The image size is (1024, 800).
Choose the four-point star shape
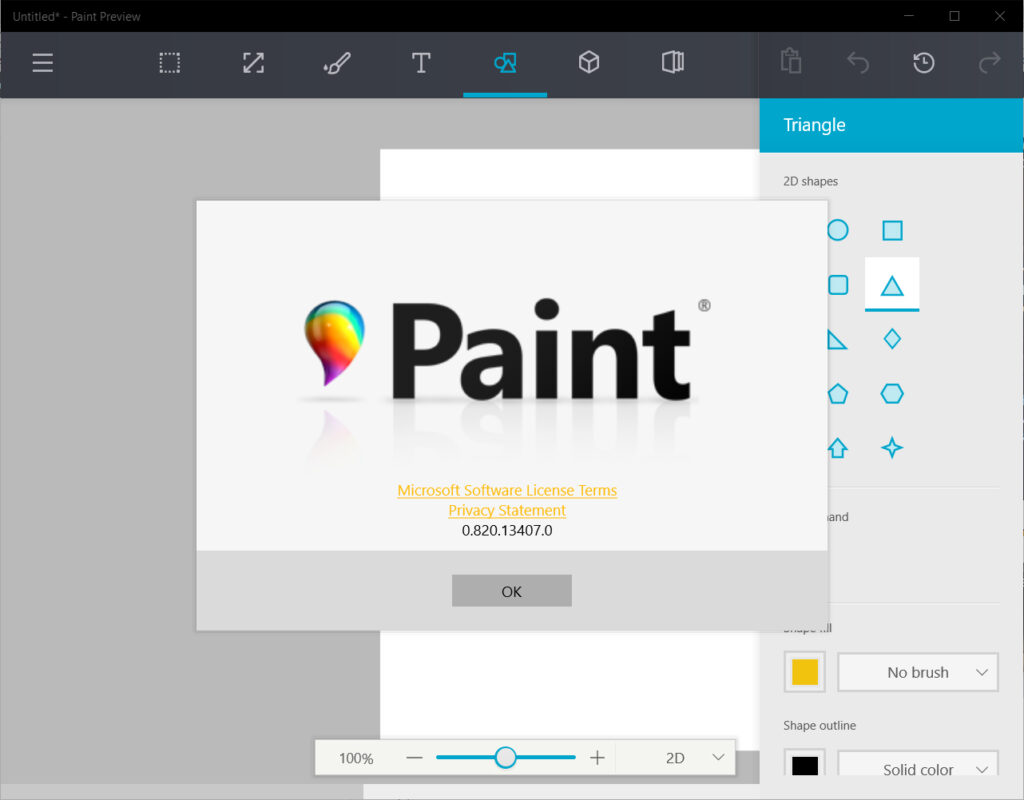point(892,448)
